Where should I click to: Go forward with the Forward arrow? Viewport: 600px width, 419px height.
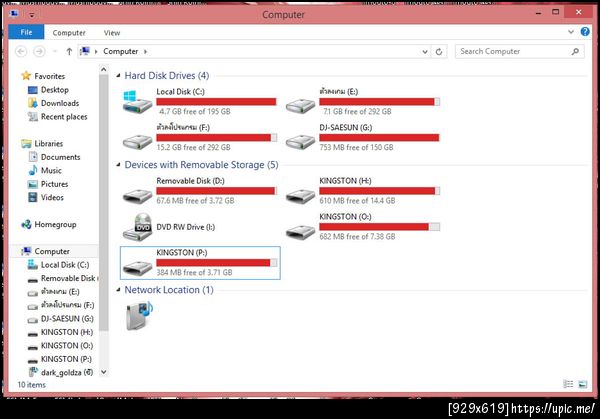[x=39, y=51]
